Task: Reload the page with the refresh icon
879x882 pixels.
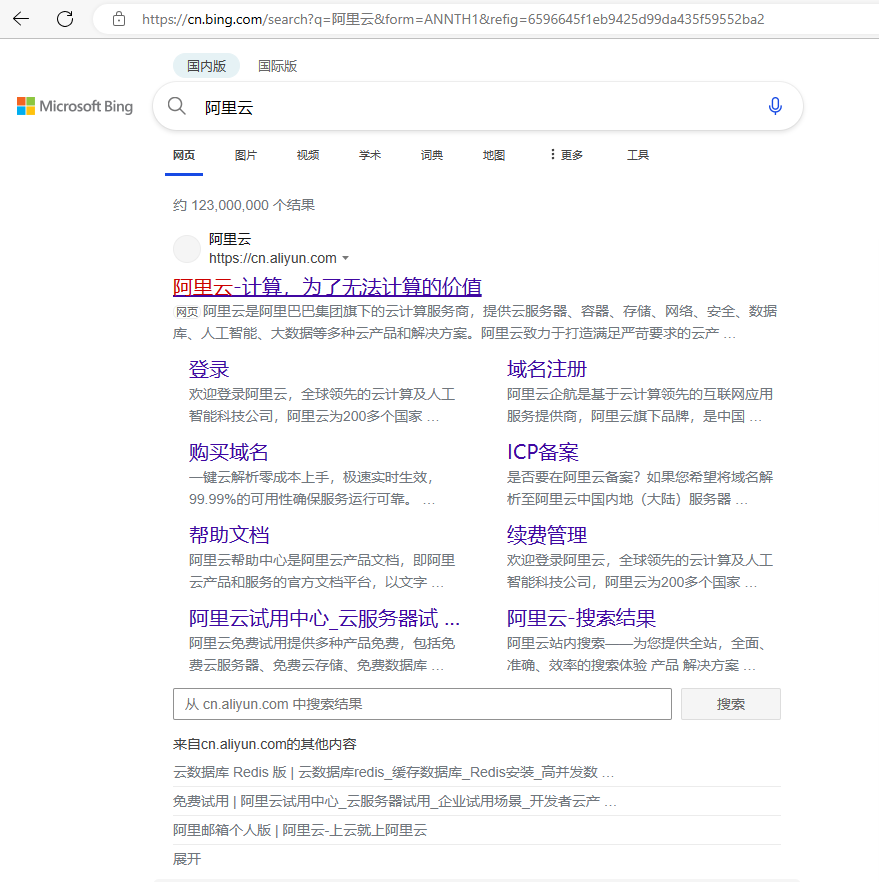Action: [65, 19]
